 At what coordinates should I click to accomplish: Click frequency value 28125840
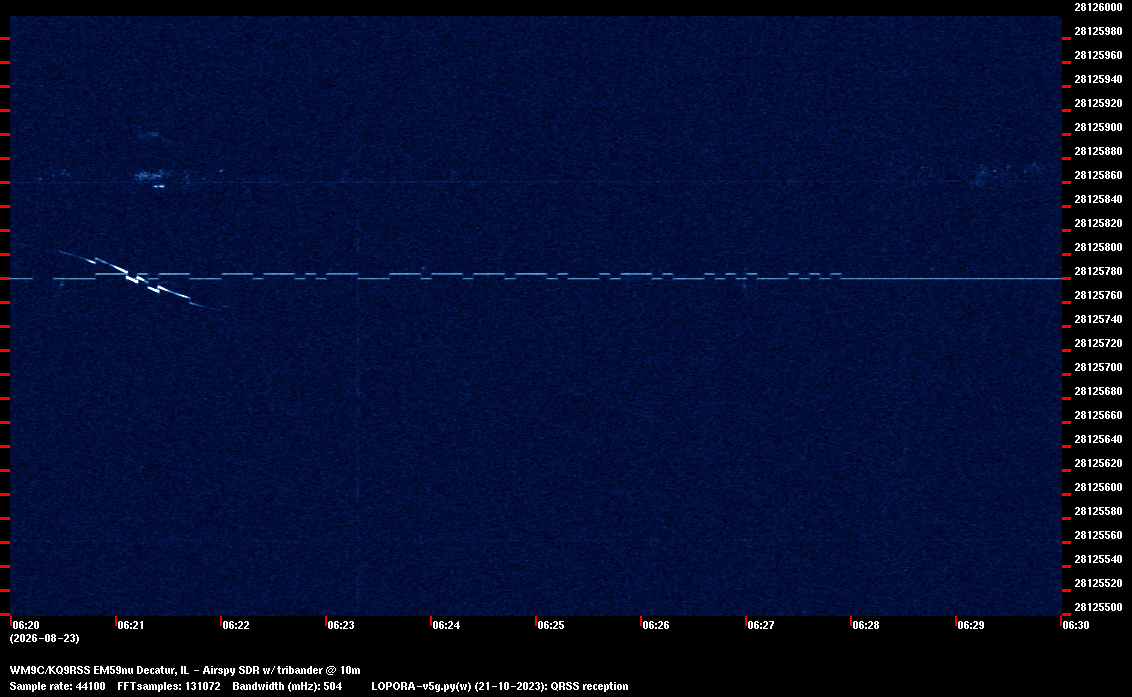[1098, 199]
